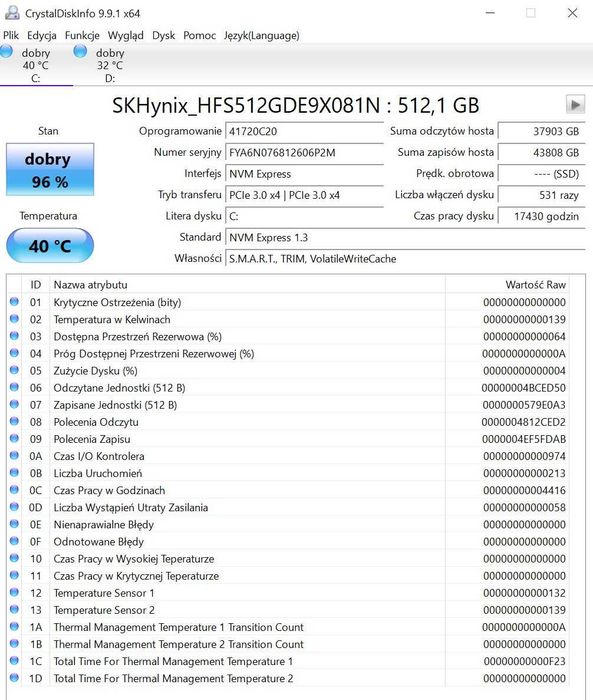Select Total Time For Thermal Management Temperature 1
Viewport: 593px width, 700px height.
[288, 661]
